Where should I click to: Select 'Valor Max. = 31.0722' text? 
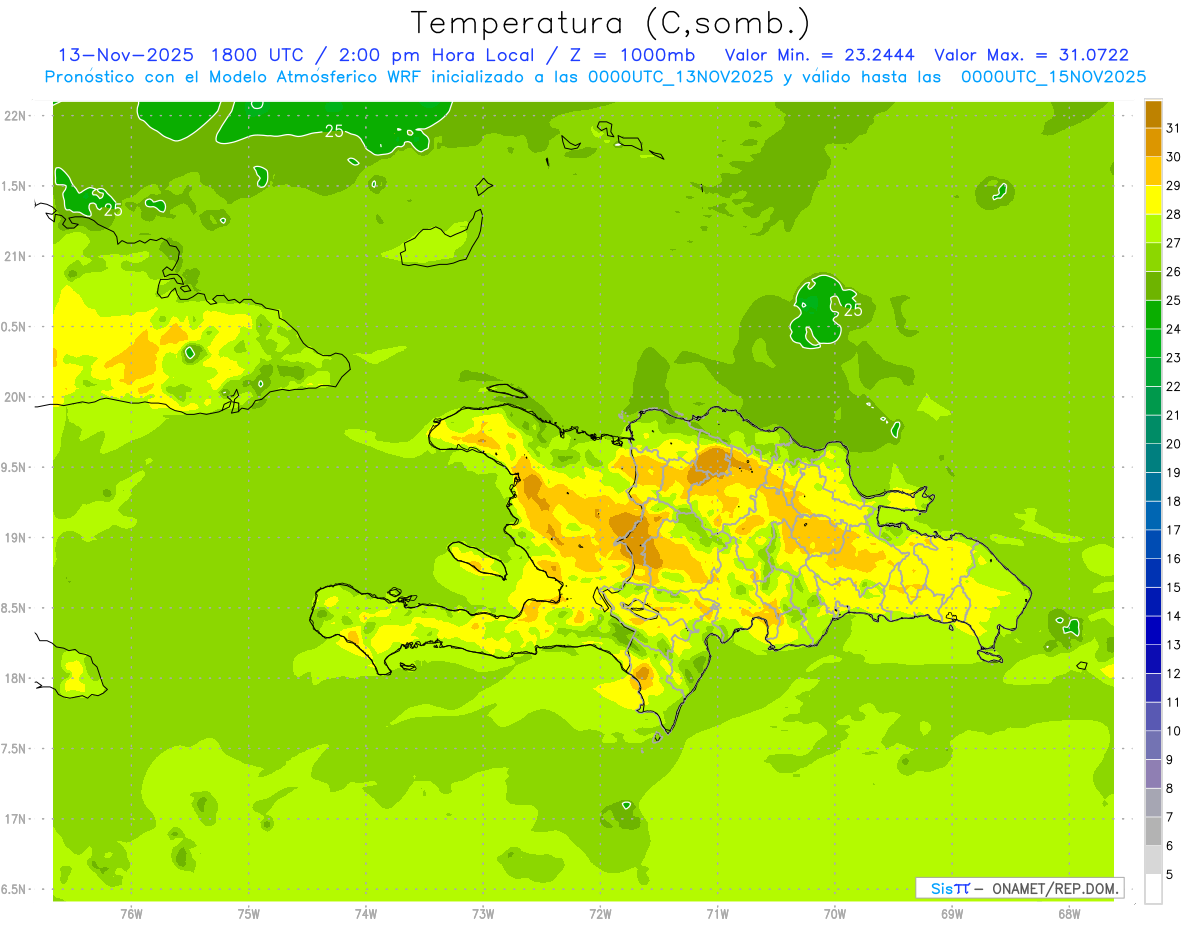tap(1032, 55)
